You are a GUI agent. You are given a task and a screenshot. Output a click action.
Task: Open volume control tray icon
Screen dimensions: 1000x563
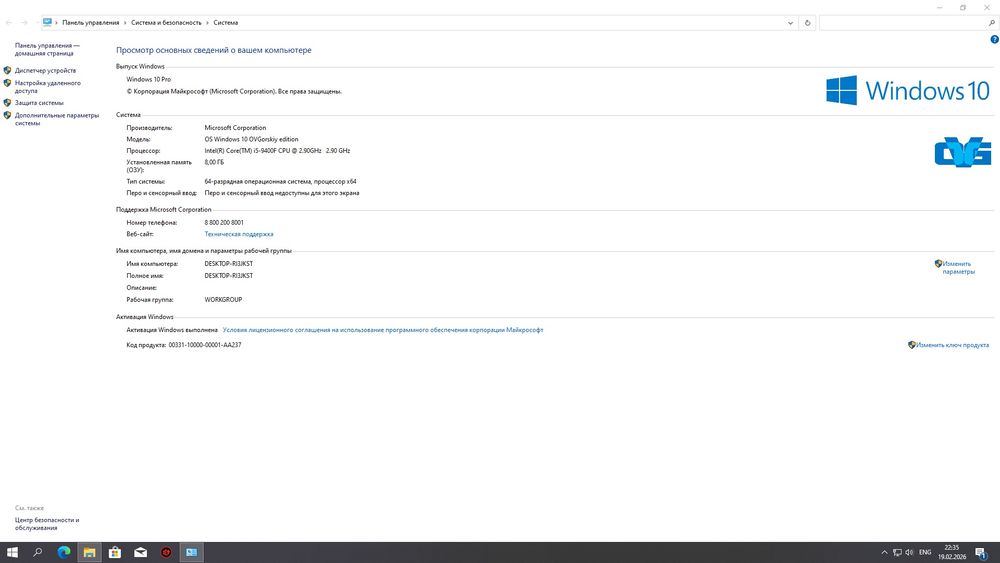coord(909,552)
